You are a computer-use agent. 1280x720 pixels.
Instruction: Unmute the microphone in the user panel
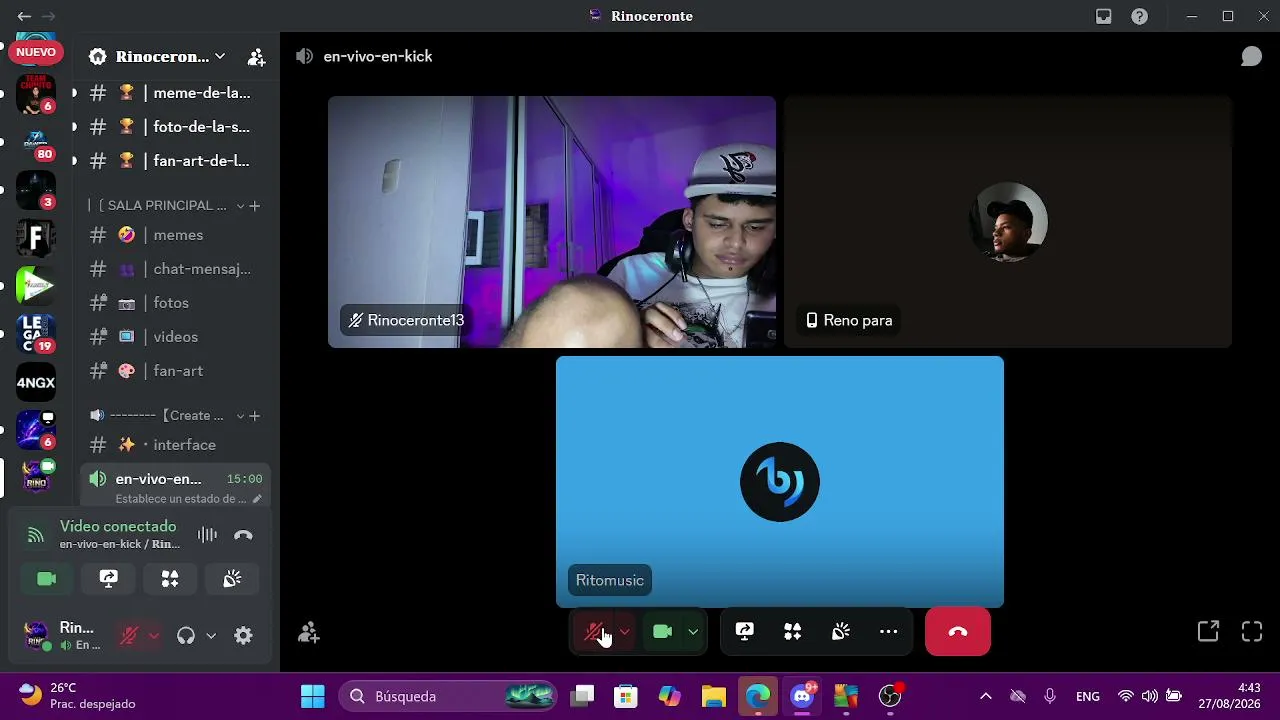point(128,636)
